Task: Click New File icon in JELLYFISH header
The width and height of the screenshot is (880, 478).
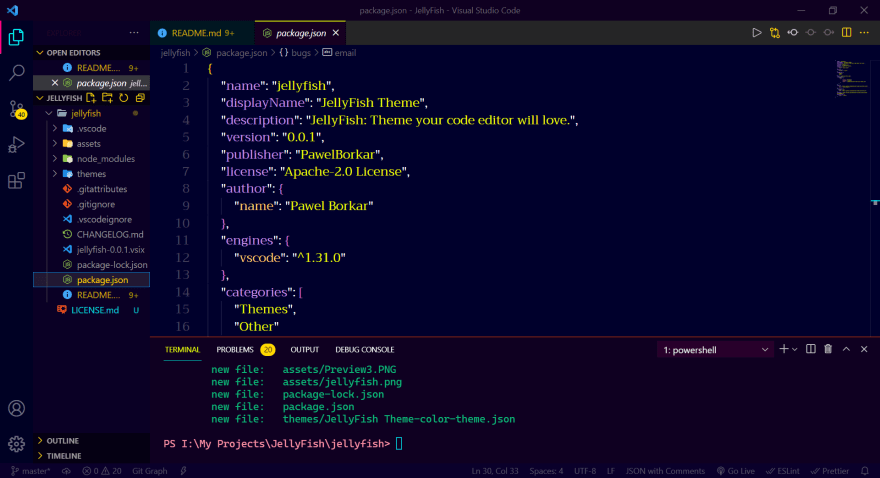Action: [91, 98]
